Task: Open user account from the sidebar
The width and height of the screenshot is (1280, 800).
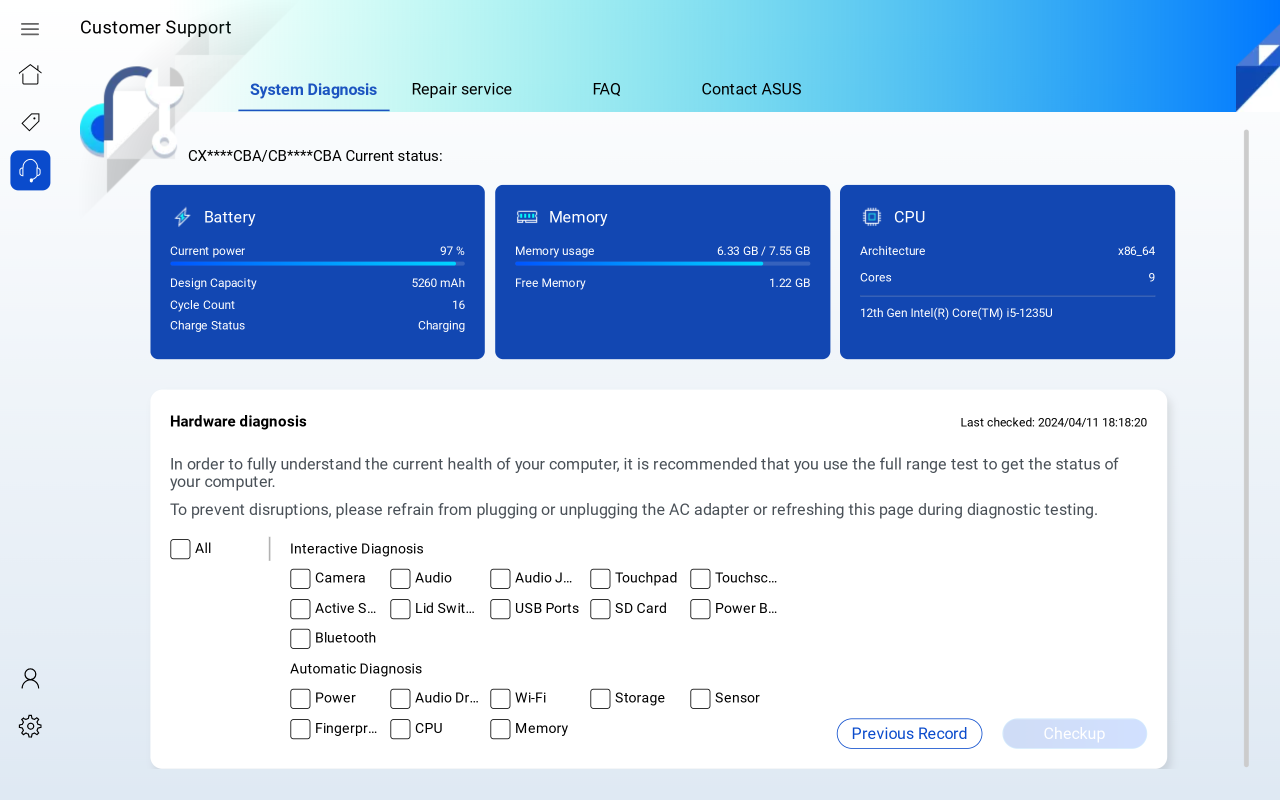Action: (x=29, y=678)
